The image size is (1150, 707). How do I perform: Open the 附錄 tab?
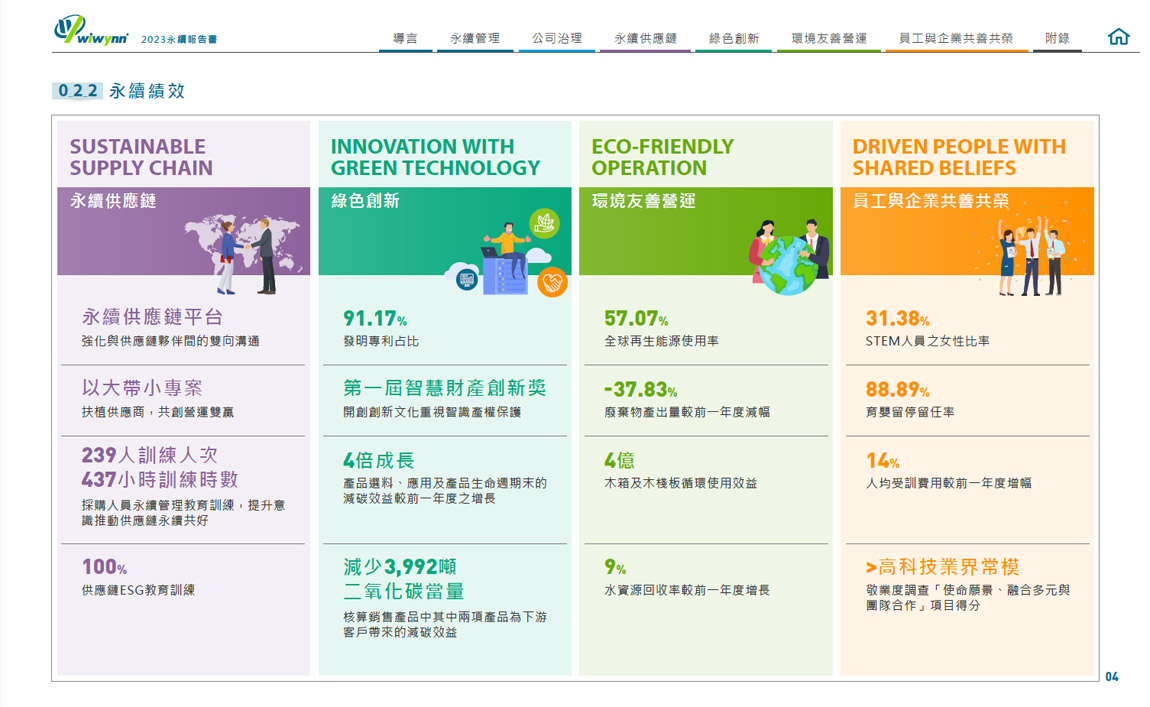pyautogui.click(x=1057, y=38)
